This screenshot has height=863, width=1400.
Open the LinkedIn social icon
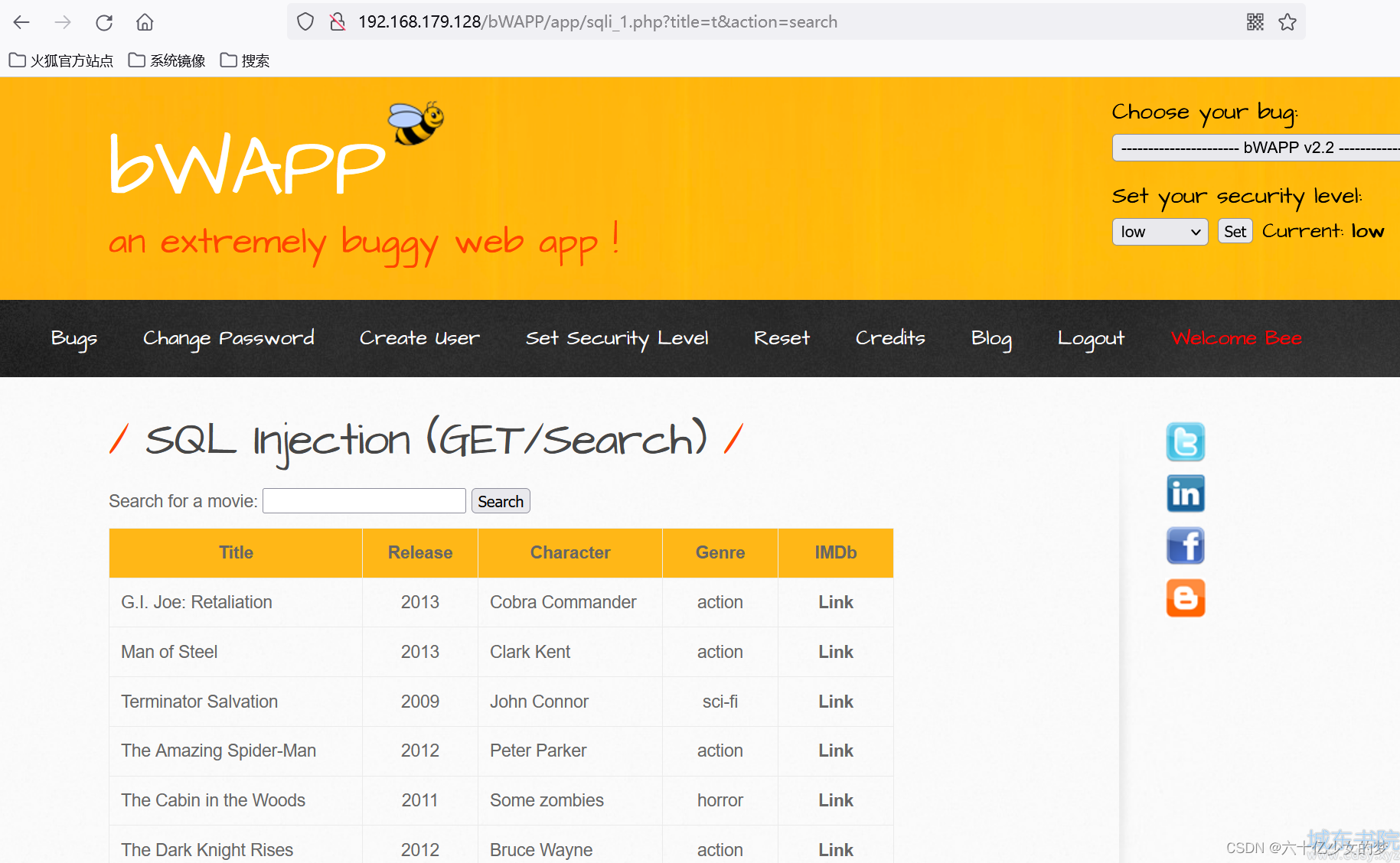pos(1186,494)
